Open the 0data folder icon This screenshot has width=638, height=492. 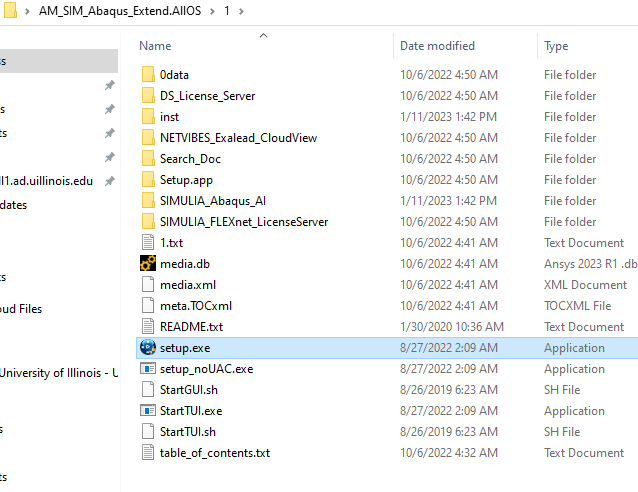148,74
